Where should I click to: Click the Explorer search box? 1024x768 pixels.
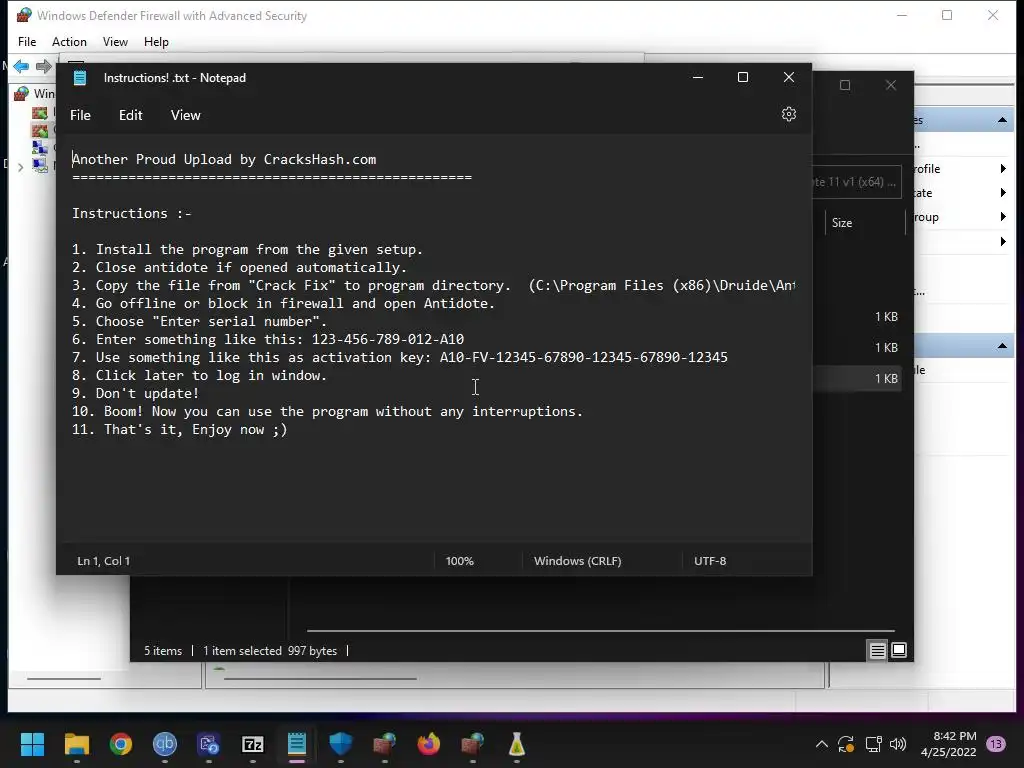(857, 182)
